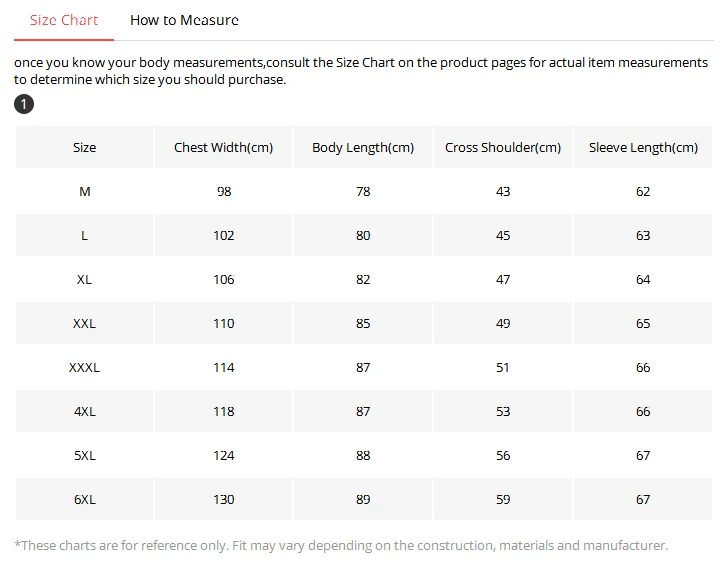Screen dimensions: 725x570
Task: Click the sleeve length value 62
Action: 643,191
